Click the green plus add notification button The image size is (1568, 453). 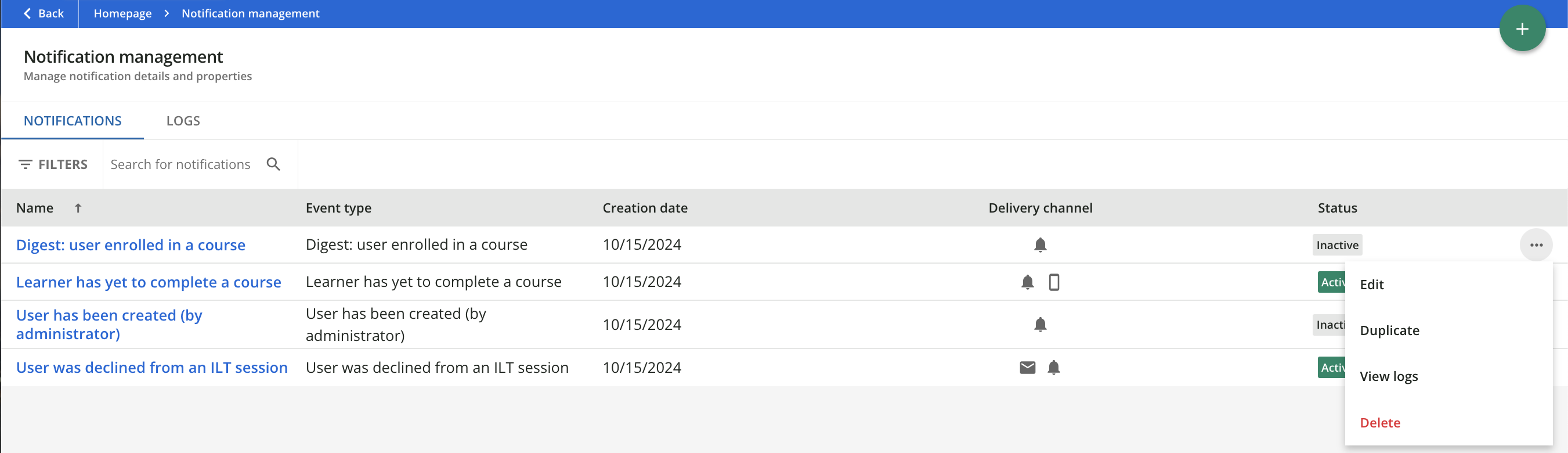pos(1522,28)
